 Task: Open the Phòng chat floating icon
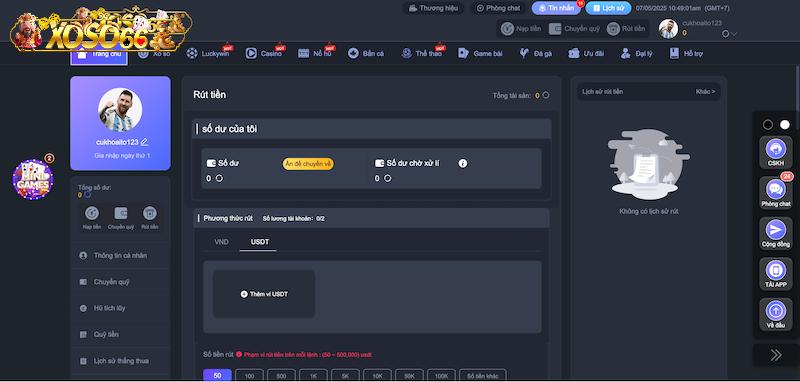coord(776,193)
